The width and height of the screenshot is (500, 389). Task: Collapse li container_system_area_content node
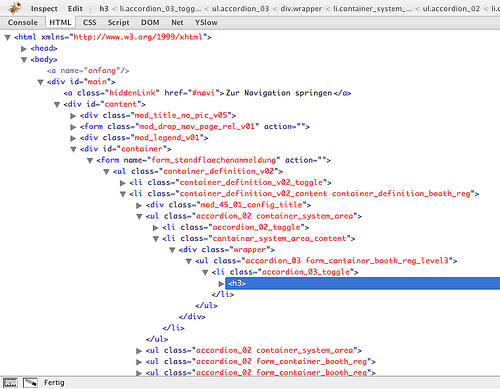click(x=156, y=239)
